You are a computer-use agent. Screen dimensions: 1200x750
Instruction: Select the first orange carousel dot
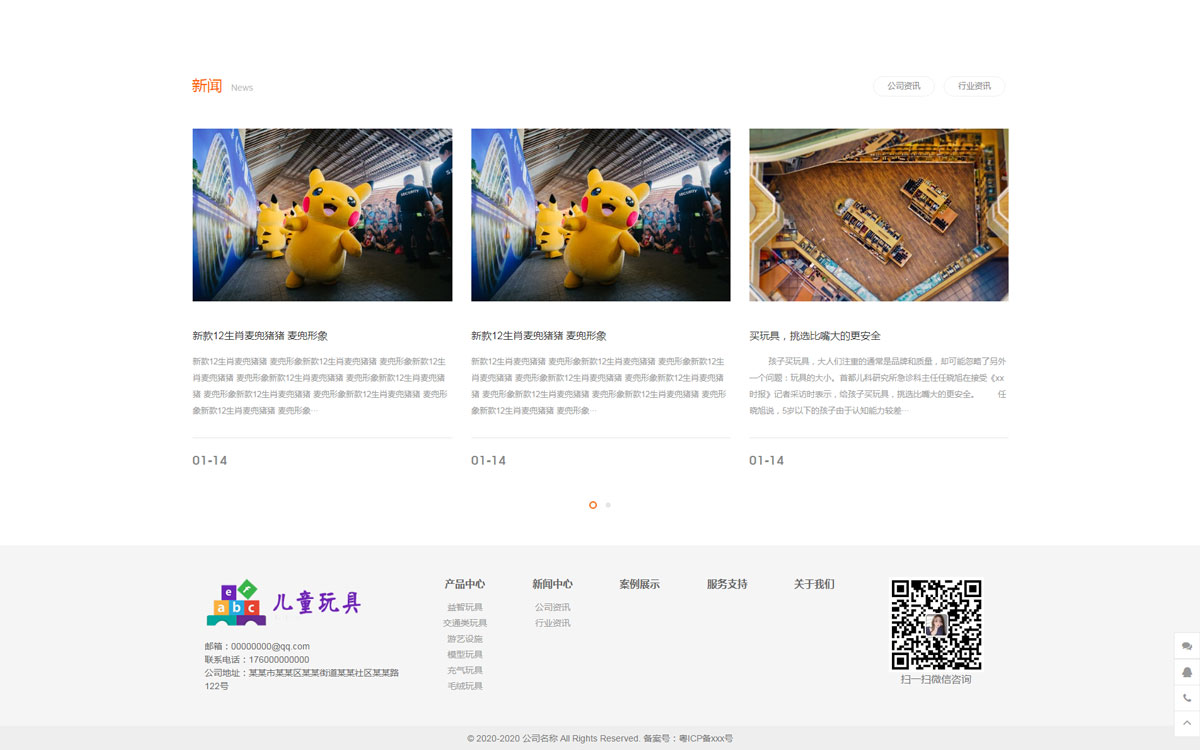pos(593,505)
